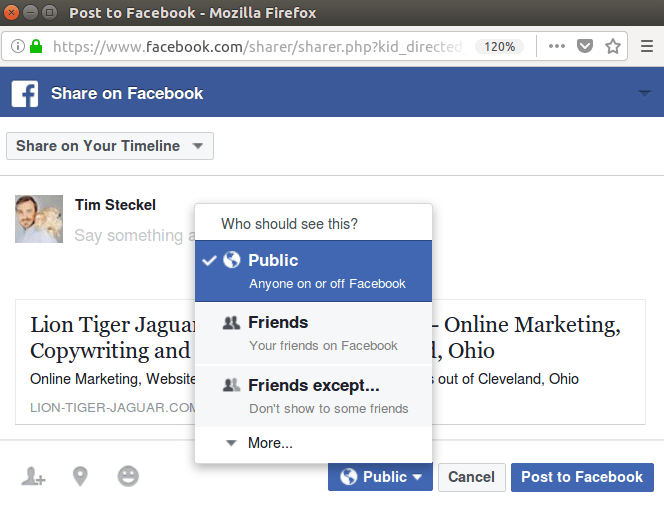Viewport: 664px width, 514px height.
Task: Click the LION-TIGER-JAGUAR.COM link text
Action: click(113, 408)
